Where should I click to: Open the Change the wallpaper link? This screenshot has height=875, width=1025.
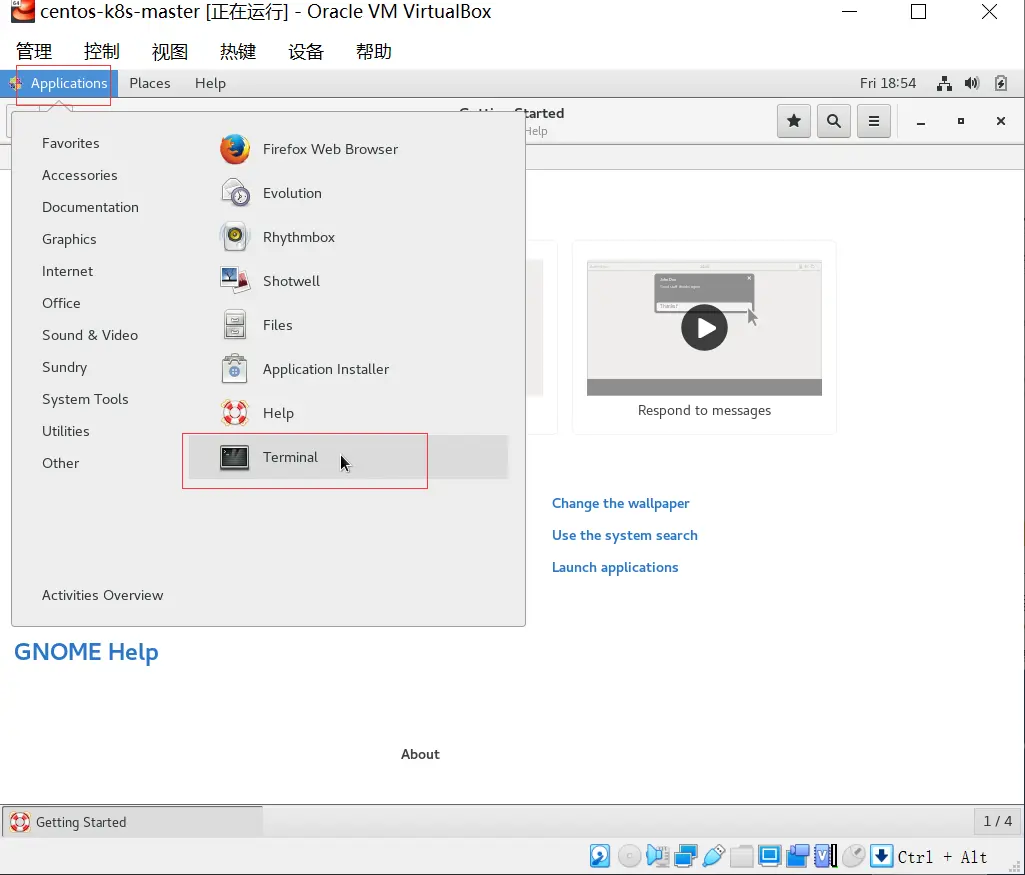[620, 503]
